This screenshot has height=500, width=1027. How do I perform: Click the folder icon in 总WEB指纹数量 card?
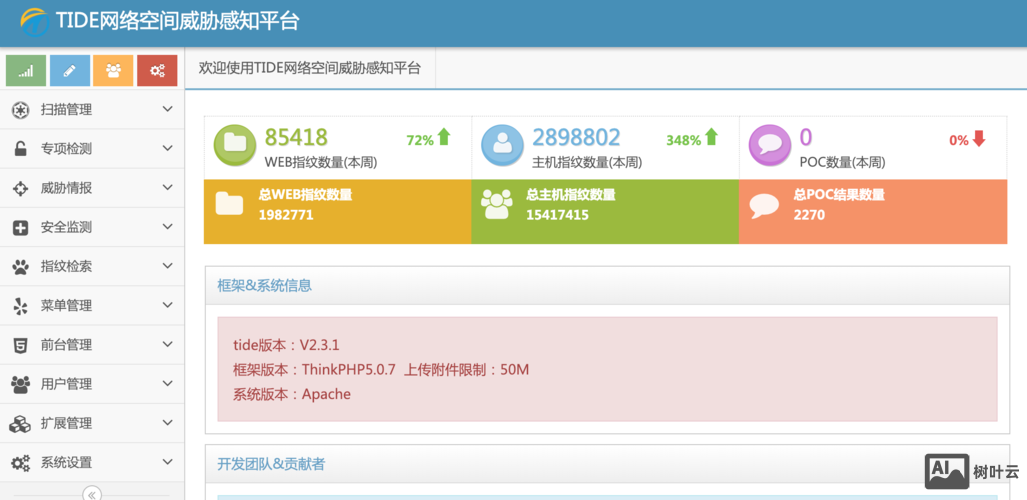tap(229, 204)
